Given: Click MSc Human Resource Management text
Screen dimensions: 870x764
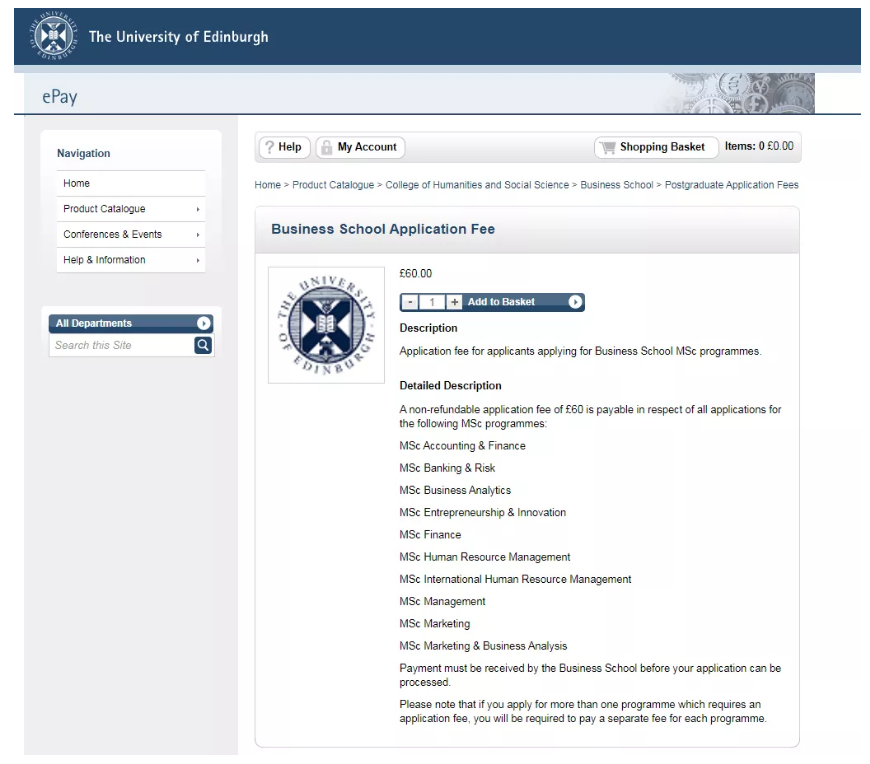Looking at the screenshot, I should point(485,556).
